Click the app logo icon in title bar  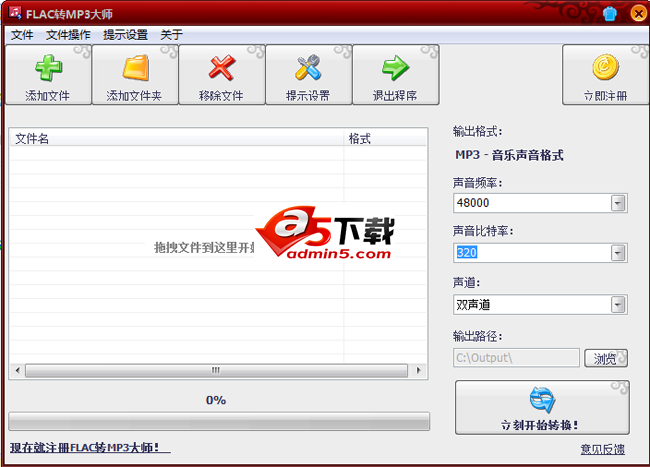[15, 12]
